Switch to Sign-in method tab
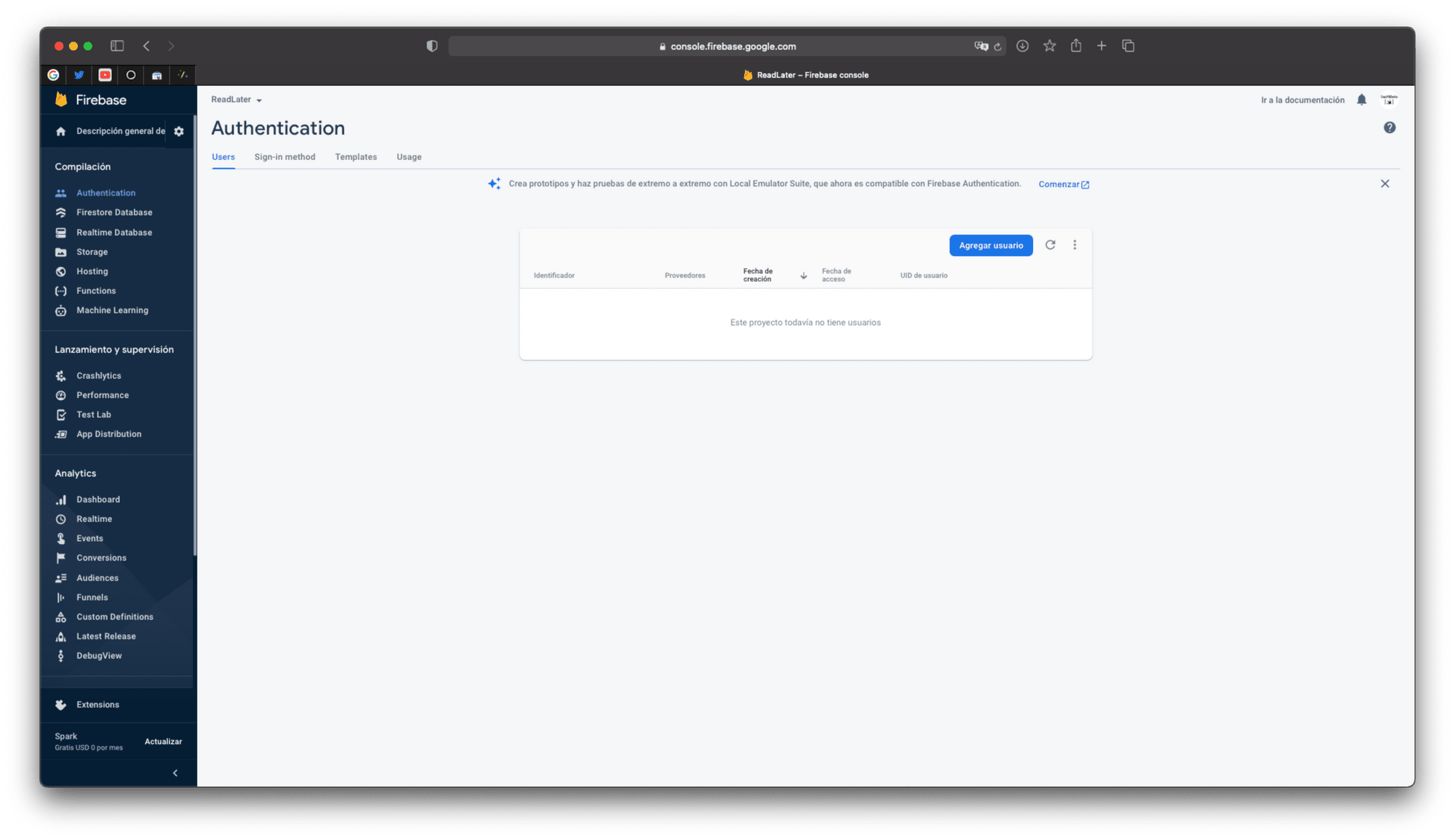The image size is (1455, 840). coord(285,157)
